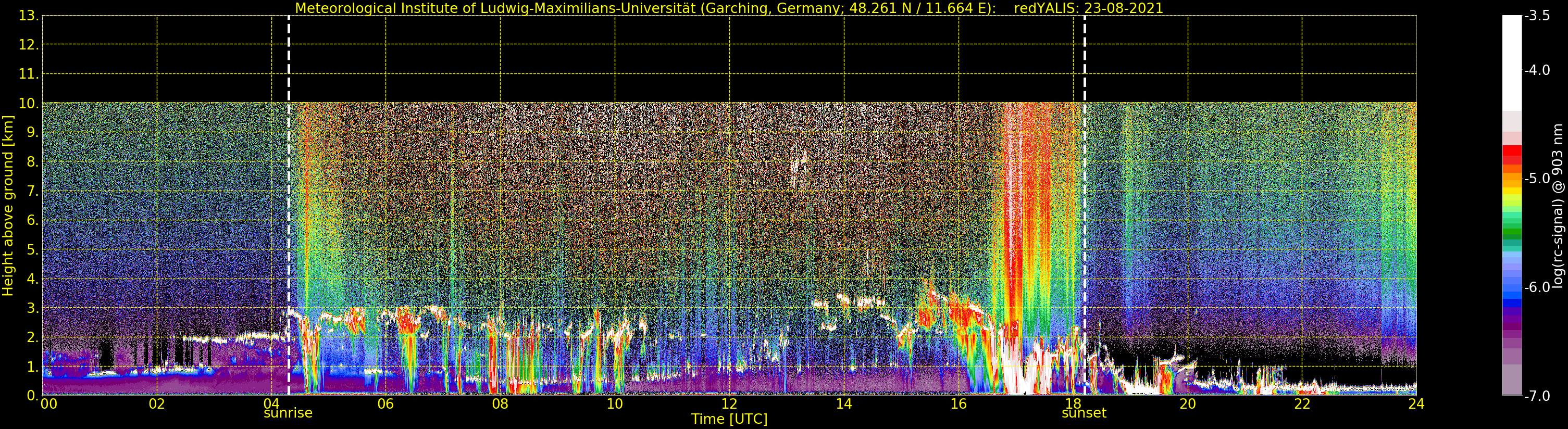1568x429 pixels.
Task: Click the height tick label '8.'
Action: click(x=33, y=162)
